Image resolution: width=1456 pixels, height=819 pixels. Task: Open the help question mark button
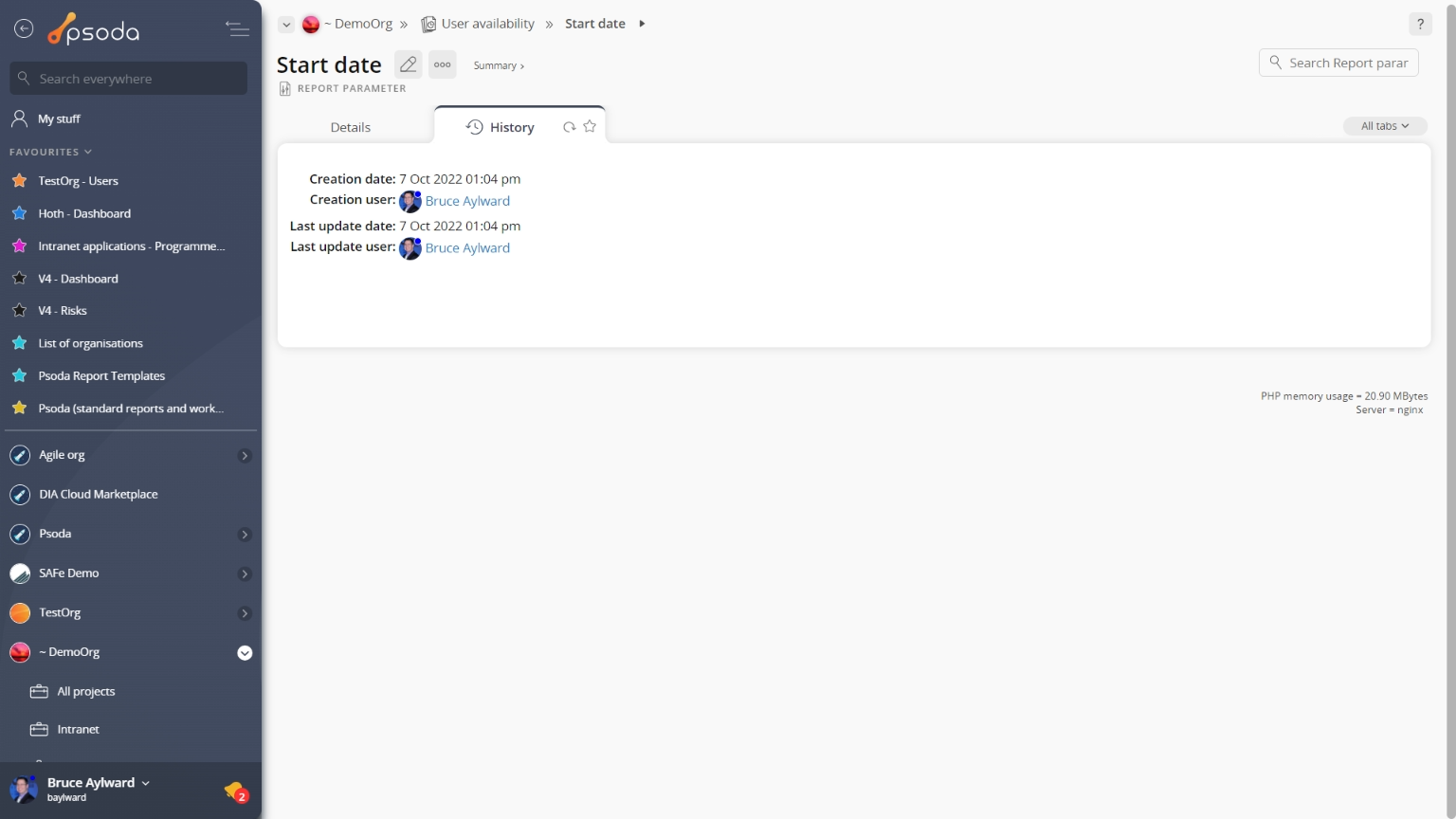click(1420, 25)
